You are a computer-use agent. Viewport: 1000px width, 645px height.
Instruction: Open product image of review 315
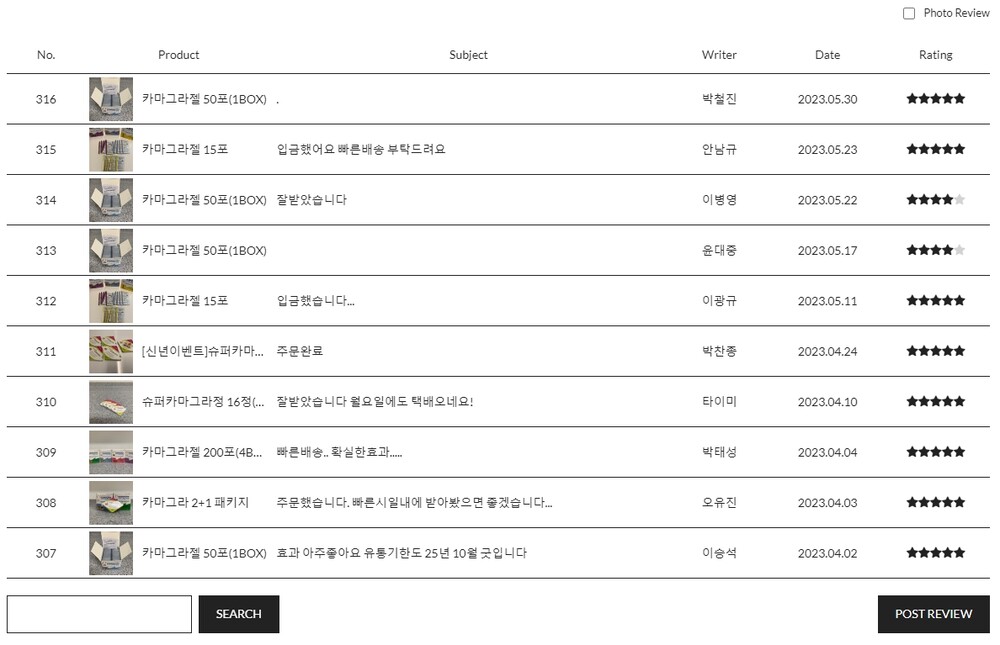(x=111, y=149)
